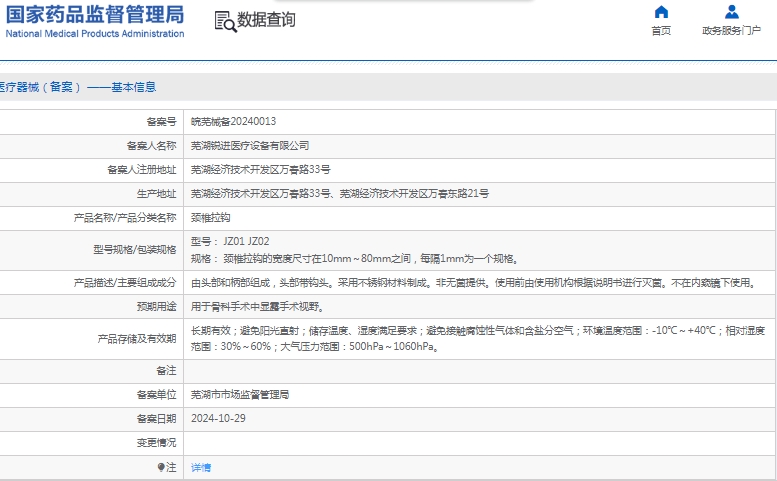The image size is (777, 481).
Task: Click the description starting 由头部和柄部组成
Action: pyautogui.click(x=475, y=283)
